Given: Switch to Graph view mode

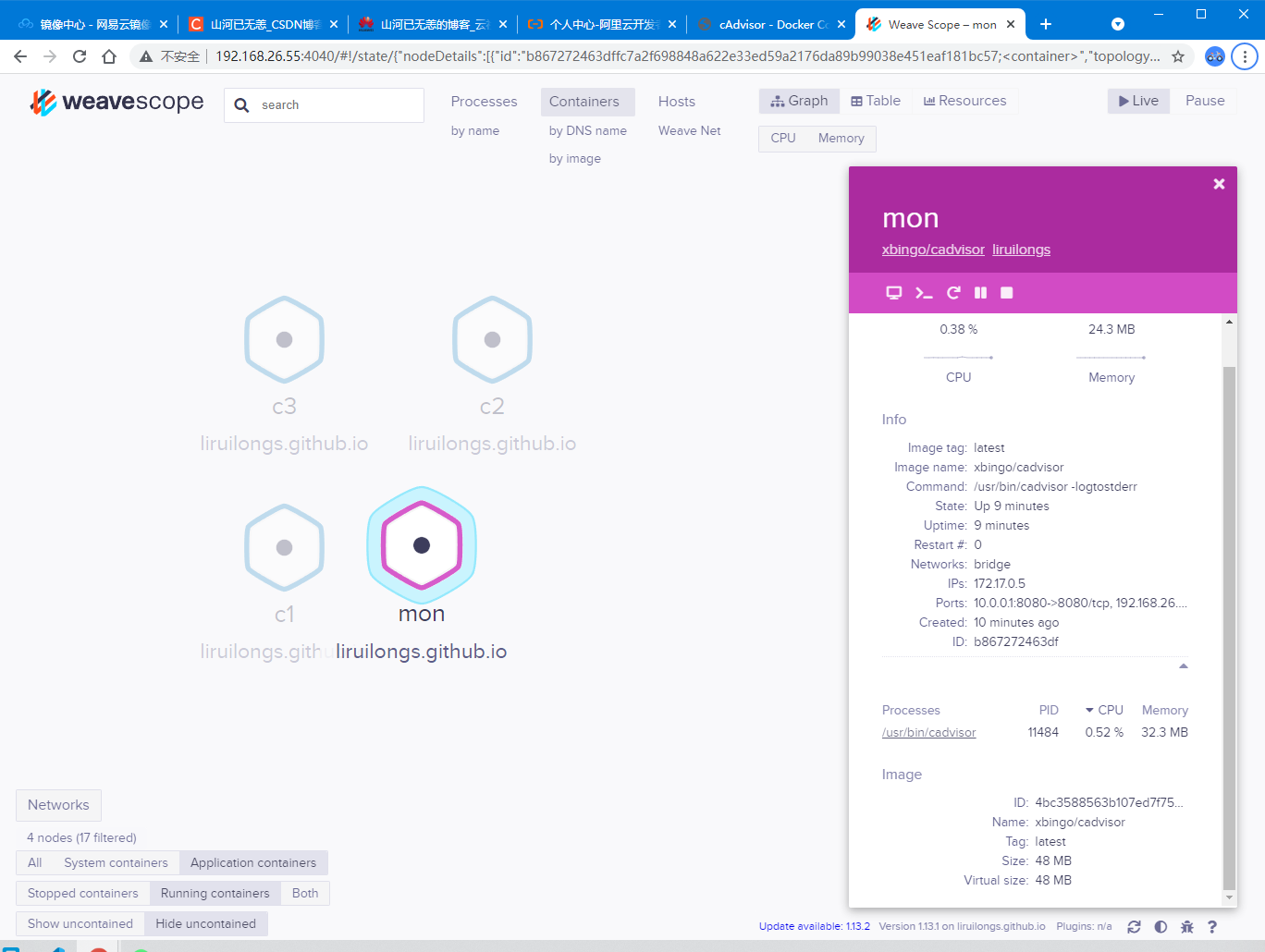Looking at the screenshot, I should [799, 101].
